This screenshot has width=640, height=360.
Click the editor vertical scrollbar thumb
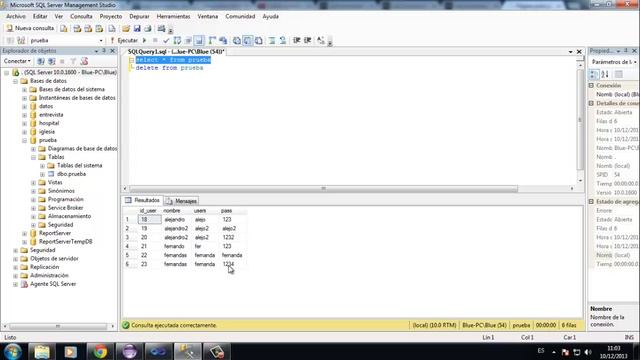point(580,120)
